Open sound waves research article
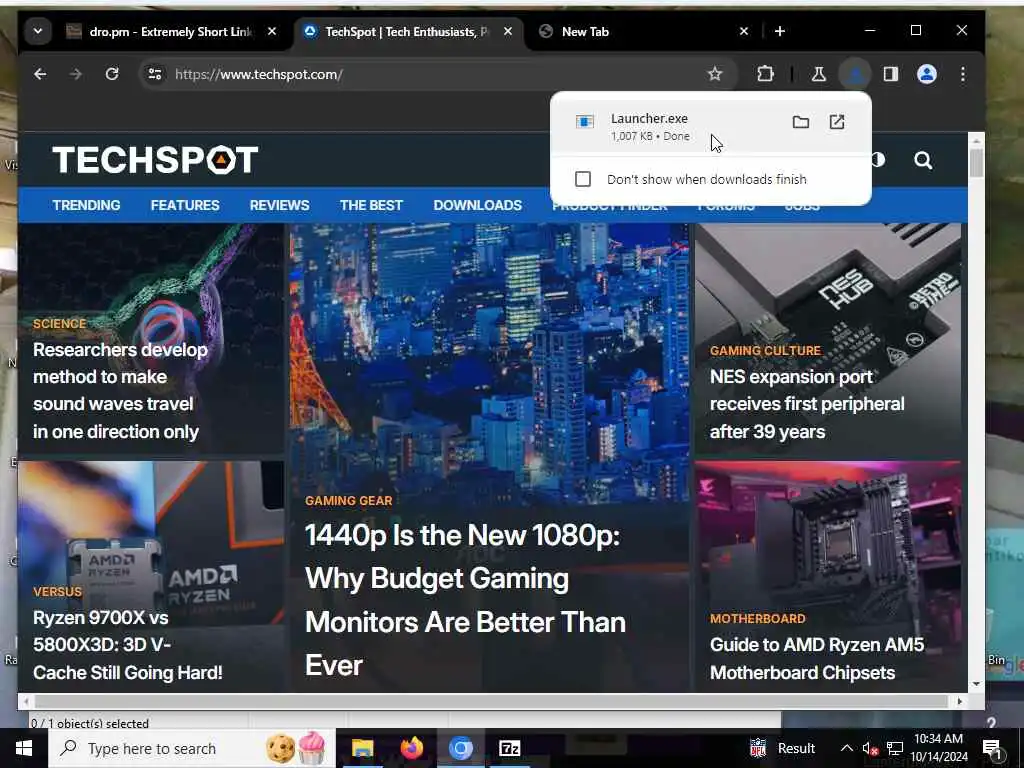This screenshot has height=768, width=1024. tap(120, 391)
